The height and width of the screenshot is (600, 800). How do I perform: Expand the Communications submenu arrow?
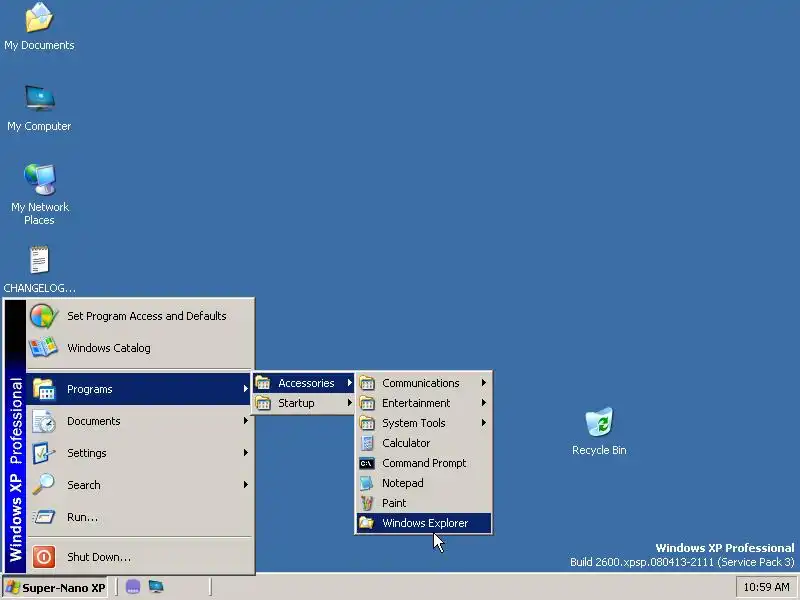484,383
